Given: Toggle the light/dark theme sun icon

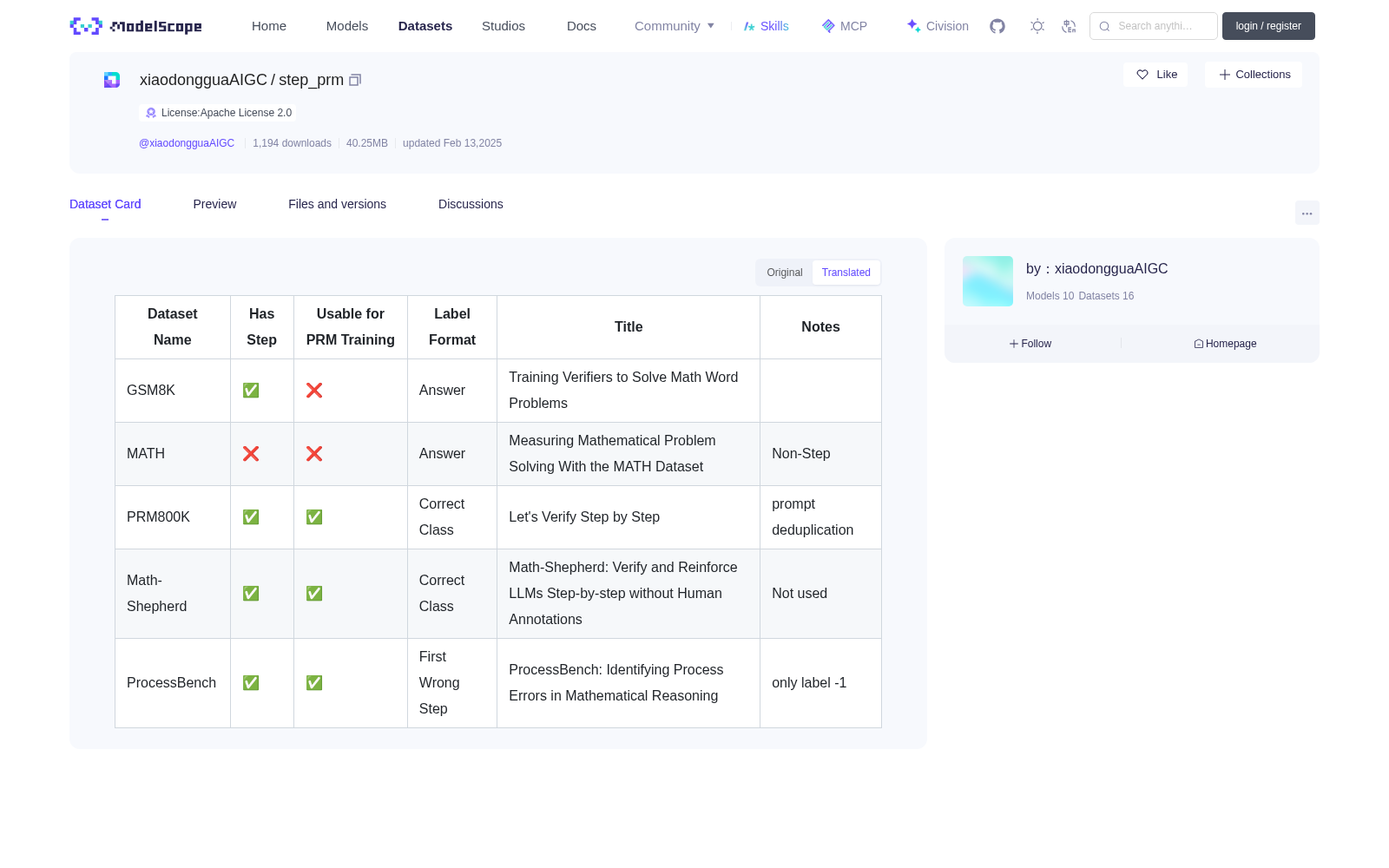Looking at the screenshot, I should point(1037,26).
